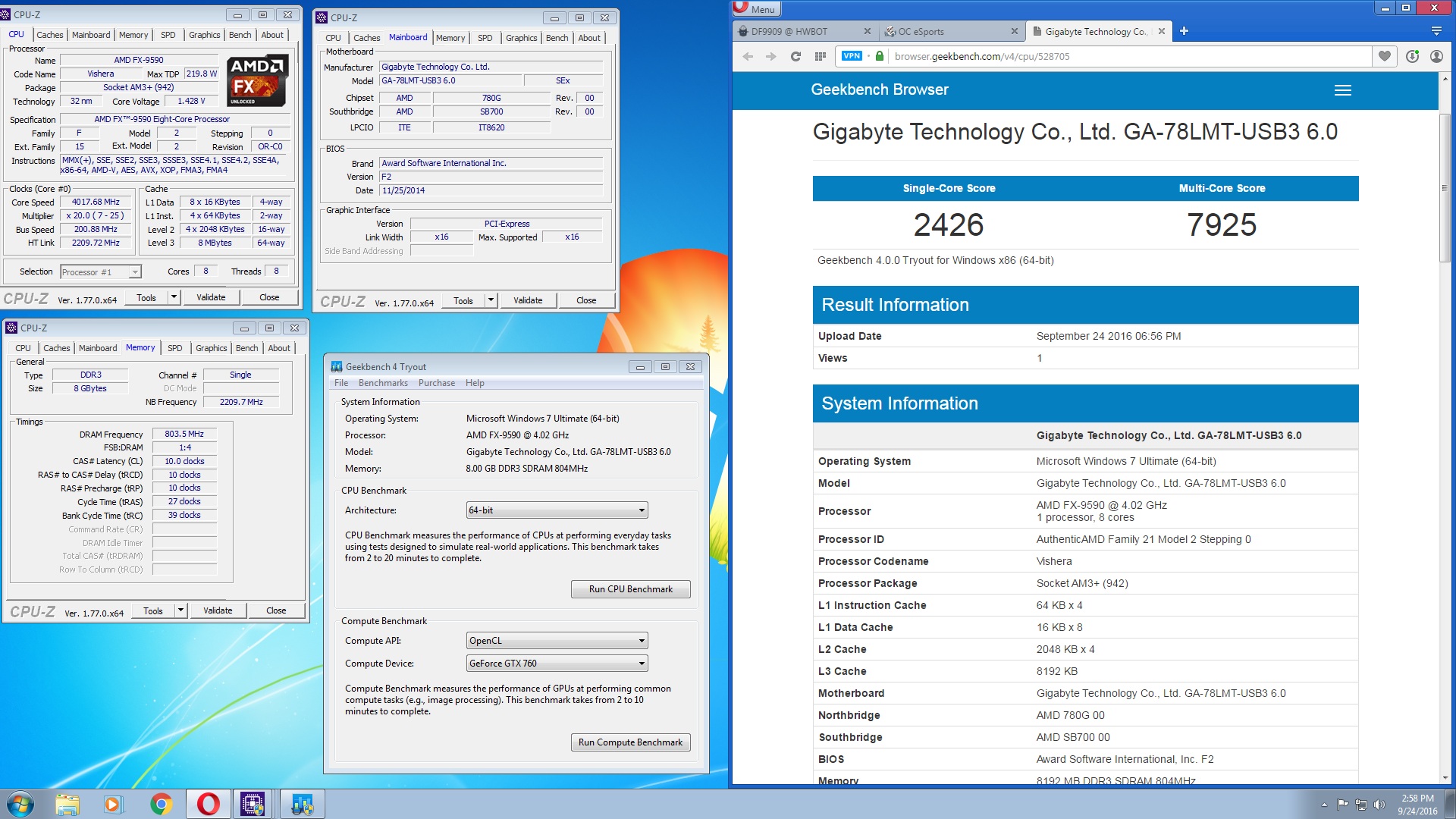Image resolution: width=1456 pixels, height=819 pixels.
Task: Switch to CPU-Z taskbar icon
Action: coord(253,804)
